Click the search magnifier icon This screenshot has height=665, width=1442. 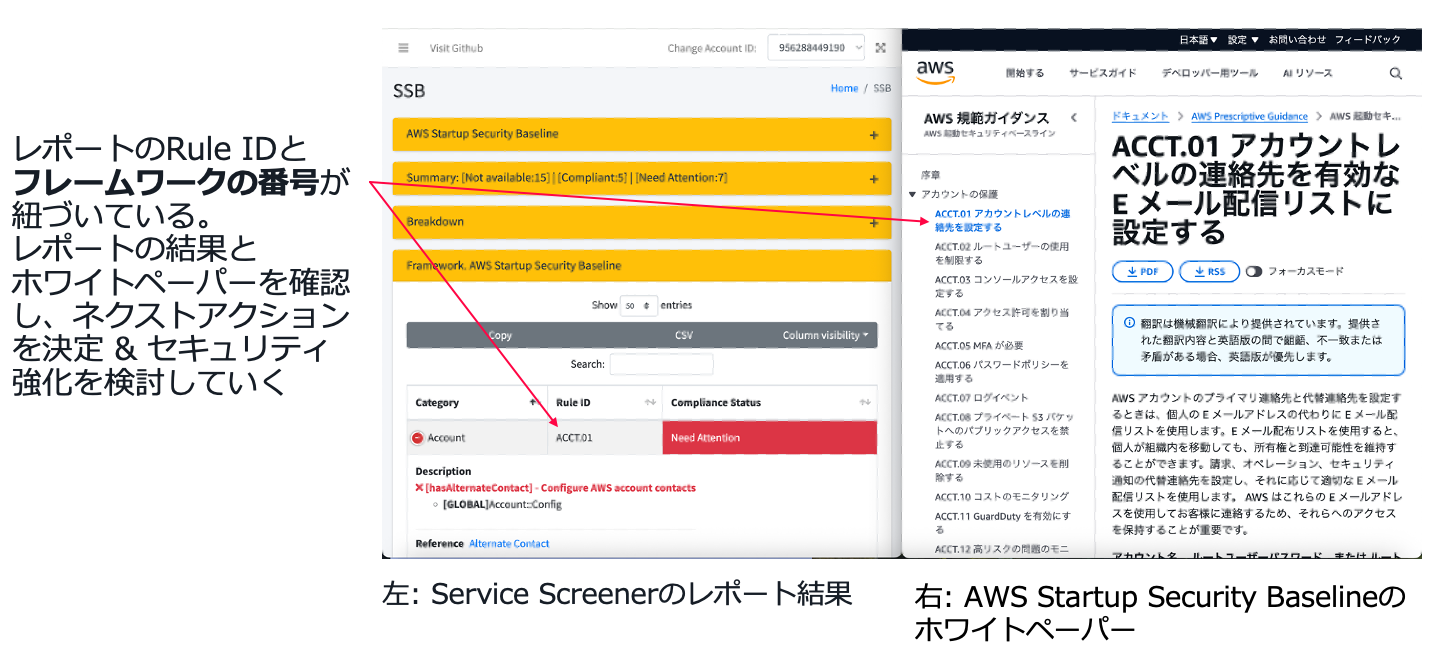point(1395,74)
